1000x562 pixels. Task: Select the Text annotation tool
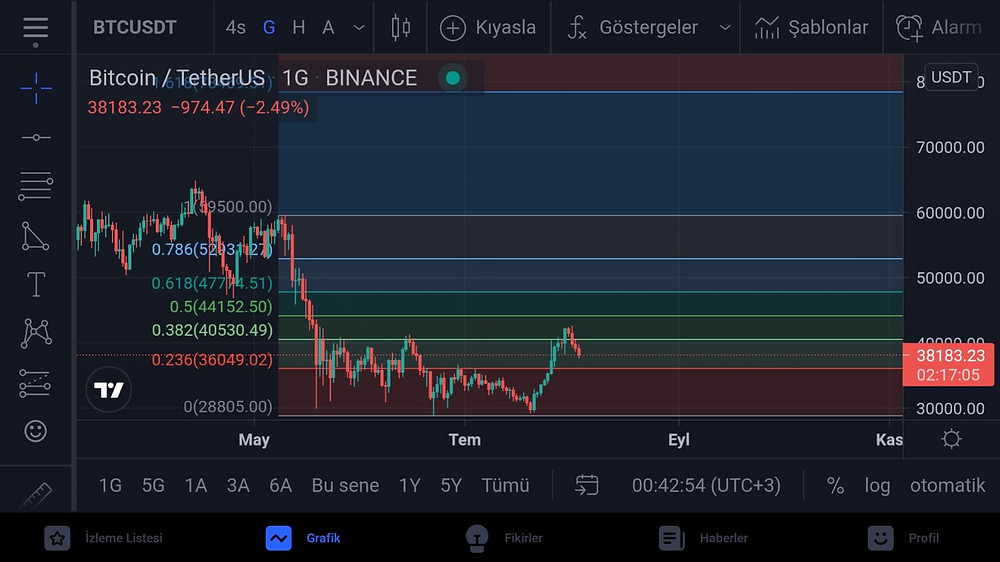coord(36,285)
